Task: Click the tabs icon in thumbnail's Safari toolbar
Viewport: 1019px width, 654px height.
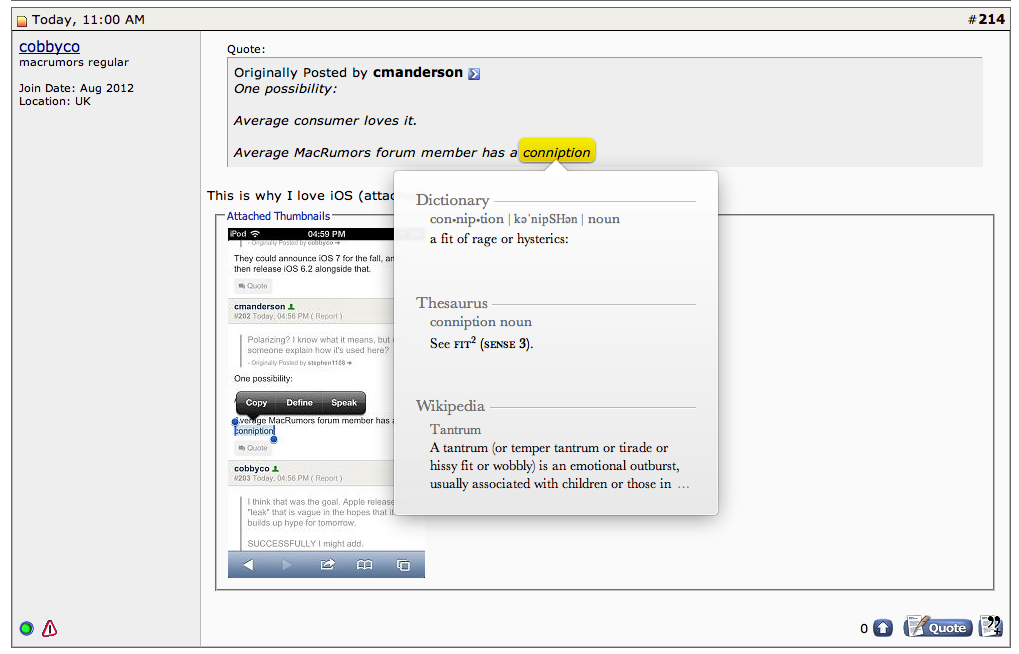Action: pyautogui.click(x=404, y=565)
